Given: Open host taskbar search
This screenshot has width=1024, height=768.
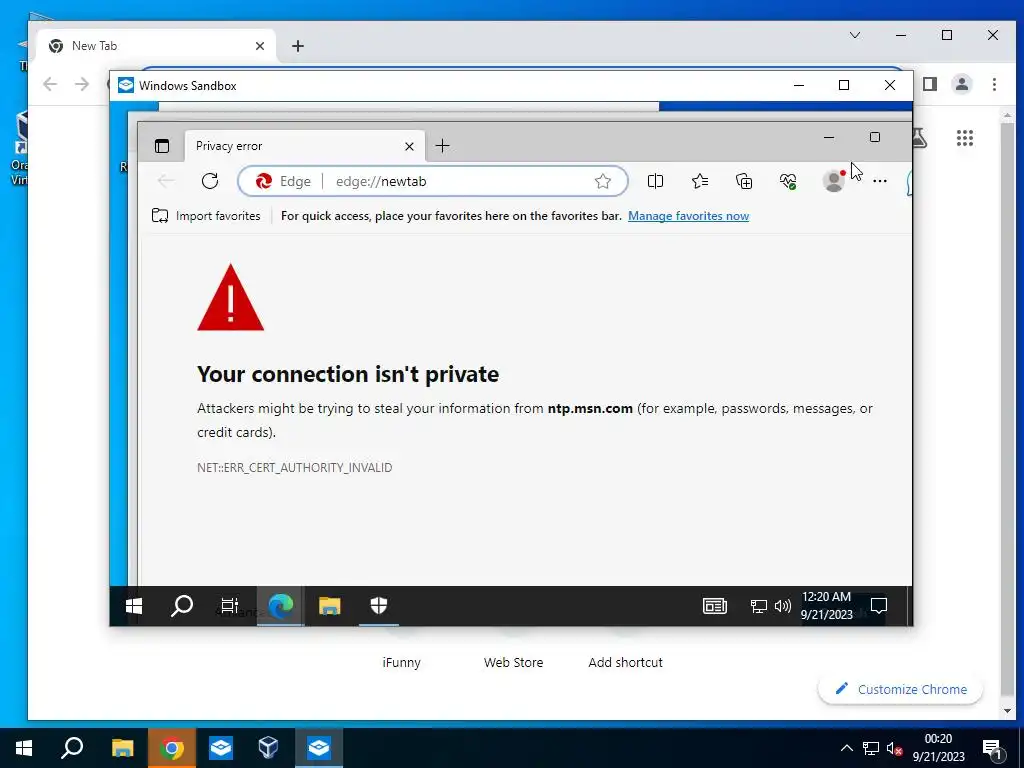Looking at the screenshot, I should pos(72,748).
